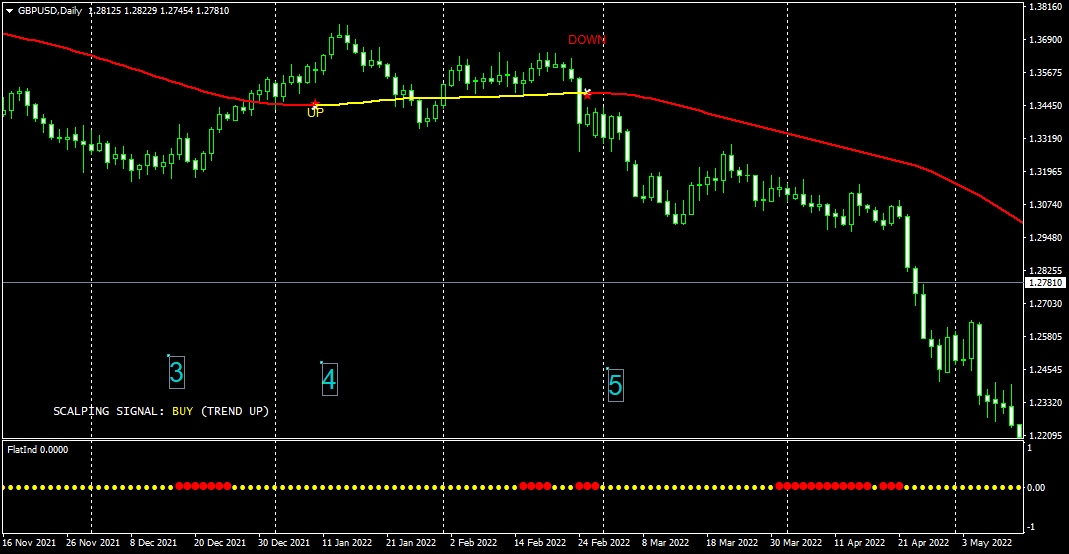Viewport: 1069px width, 554px height.
Task: Click the FlatInd 0.0000 indicator label
Action: tap(37, 450)
